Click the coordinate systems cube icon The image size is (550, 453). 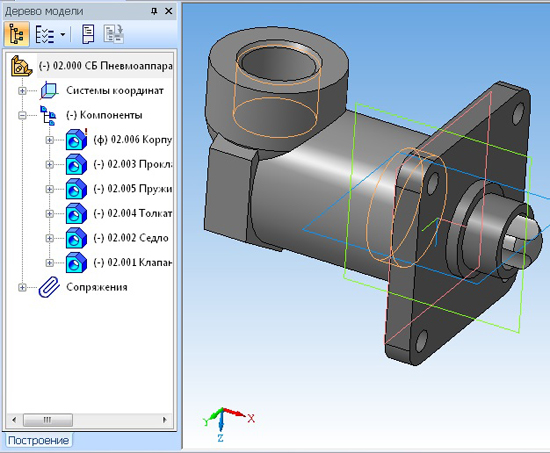pos(49,91)
